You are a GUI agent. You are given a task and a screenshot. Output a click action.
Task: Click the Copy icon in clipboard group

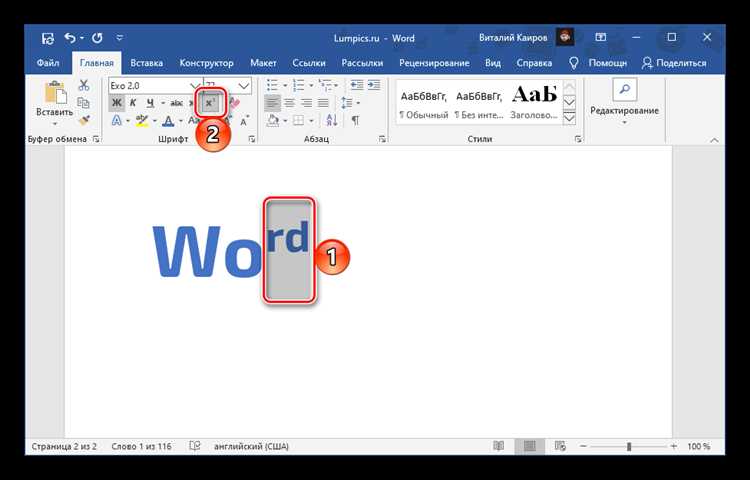pyautogui.click(x=84, y=102)
